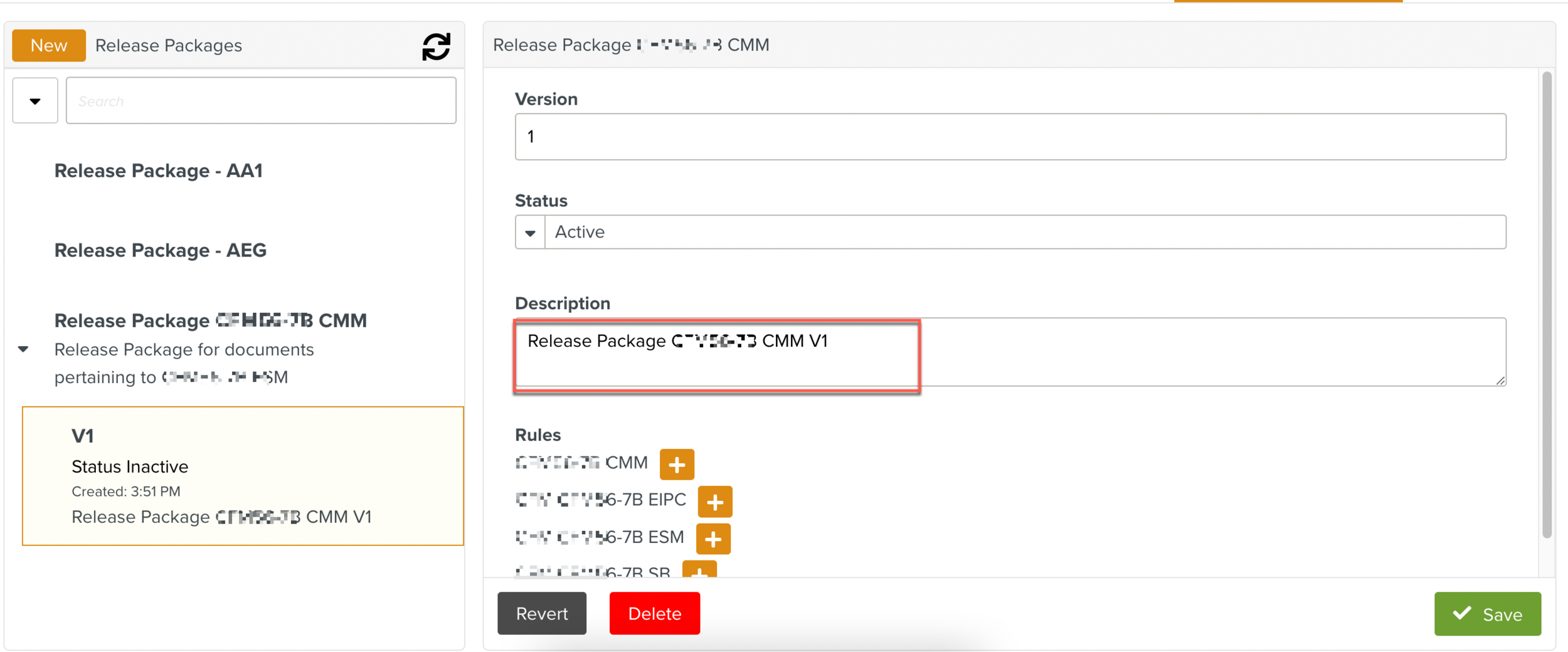Screen dimensions: 1568x652
Task: Select Release Package - AEG in list
Action: tap(161, 250)
